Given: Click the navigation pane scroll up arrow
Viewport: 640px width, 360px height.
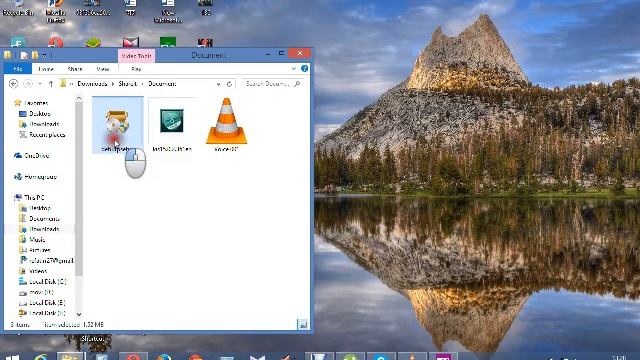Looking at the screenshot, I should [x=79, y=98].
